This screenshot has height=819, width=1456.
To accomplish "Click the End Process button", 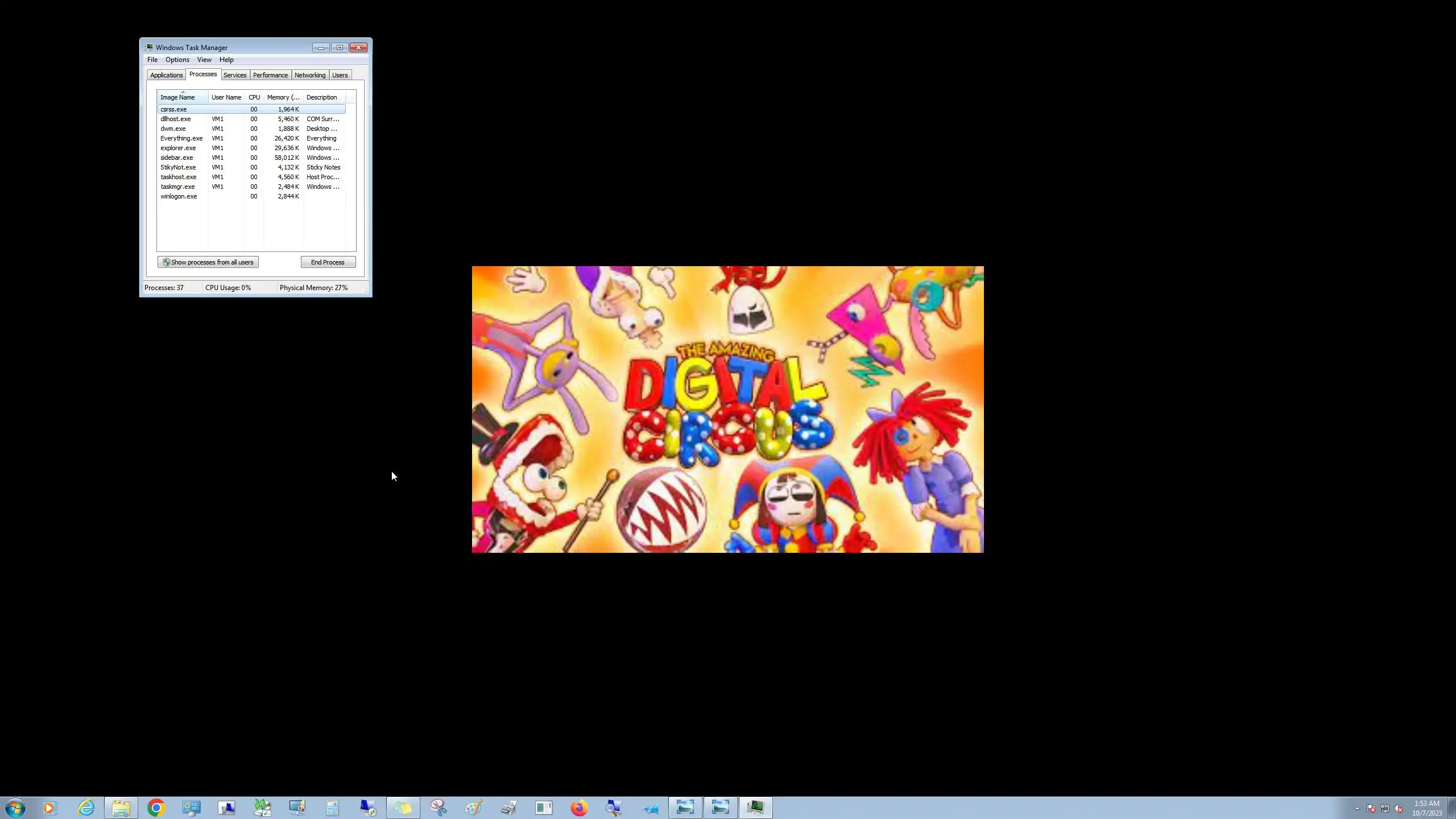I will tap(328, 262).
